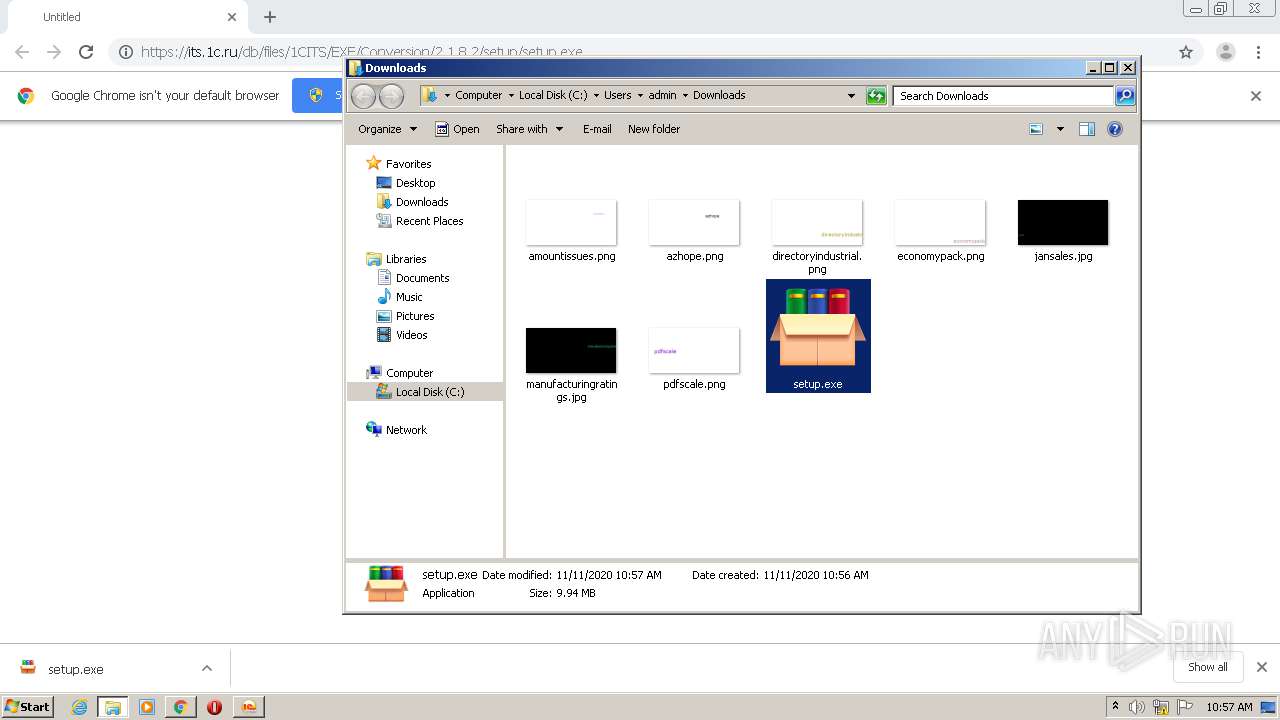Select Downloads under Favorites

tap(422, 202)
